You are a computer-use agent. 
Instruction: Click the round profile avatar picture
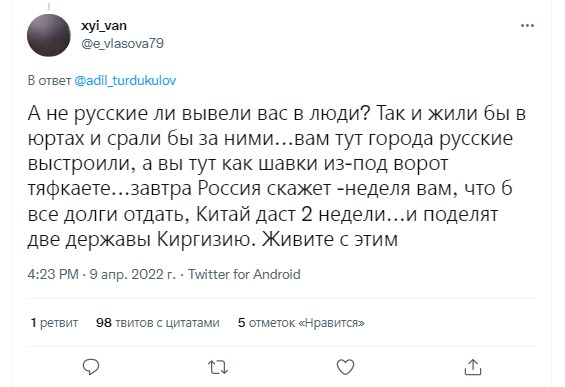click(49, 35)
